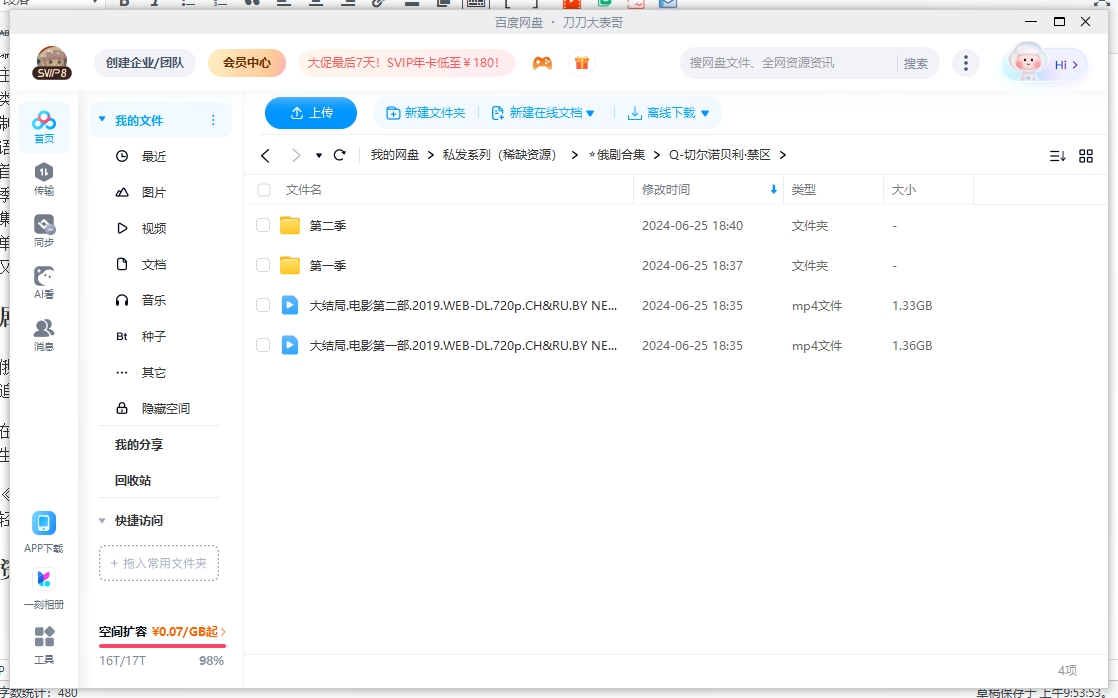This screenshot has width=1118, height=698.
Task: Click the storage usage progress bar
Action: pos(162,644)
